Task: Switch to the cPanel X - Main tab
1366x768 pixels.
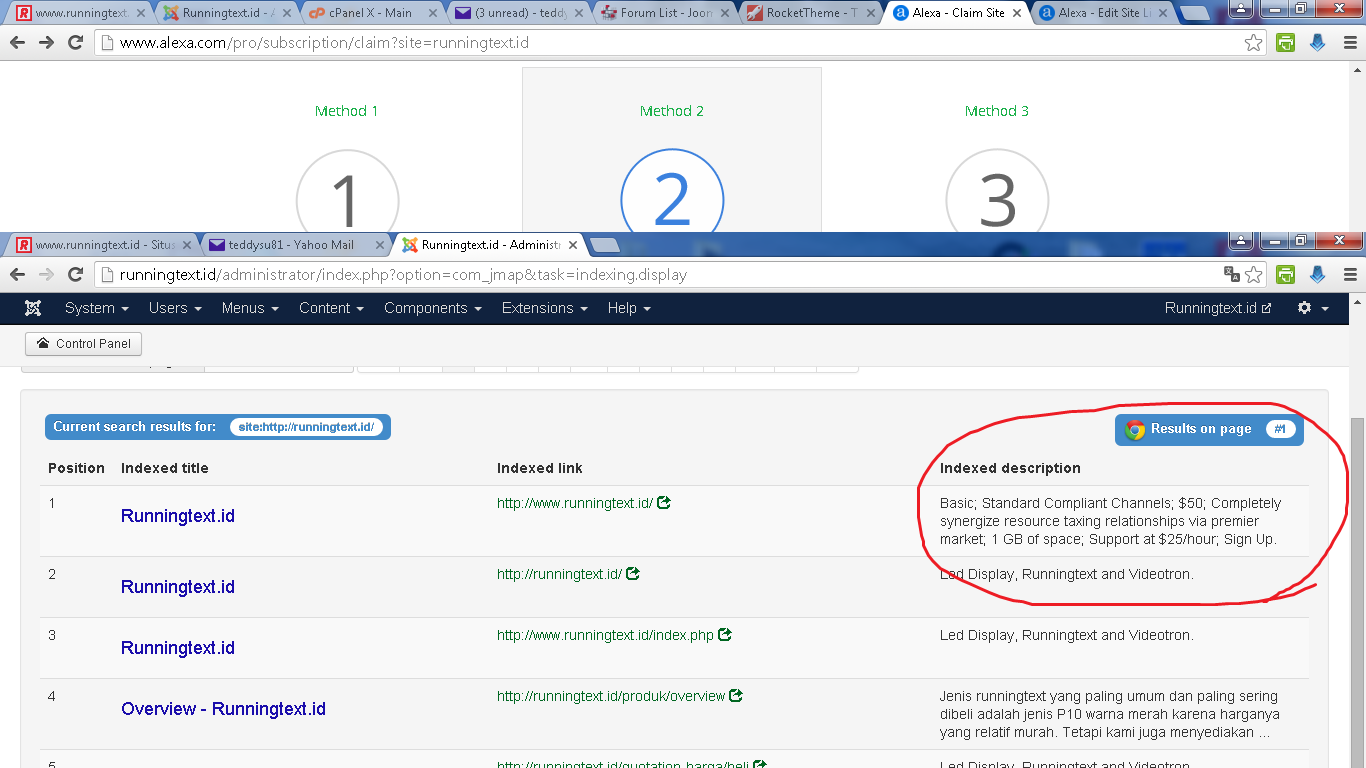Action: tap(371, 13)
